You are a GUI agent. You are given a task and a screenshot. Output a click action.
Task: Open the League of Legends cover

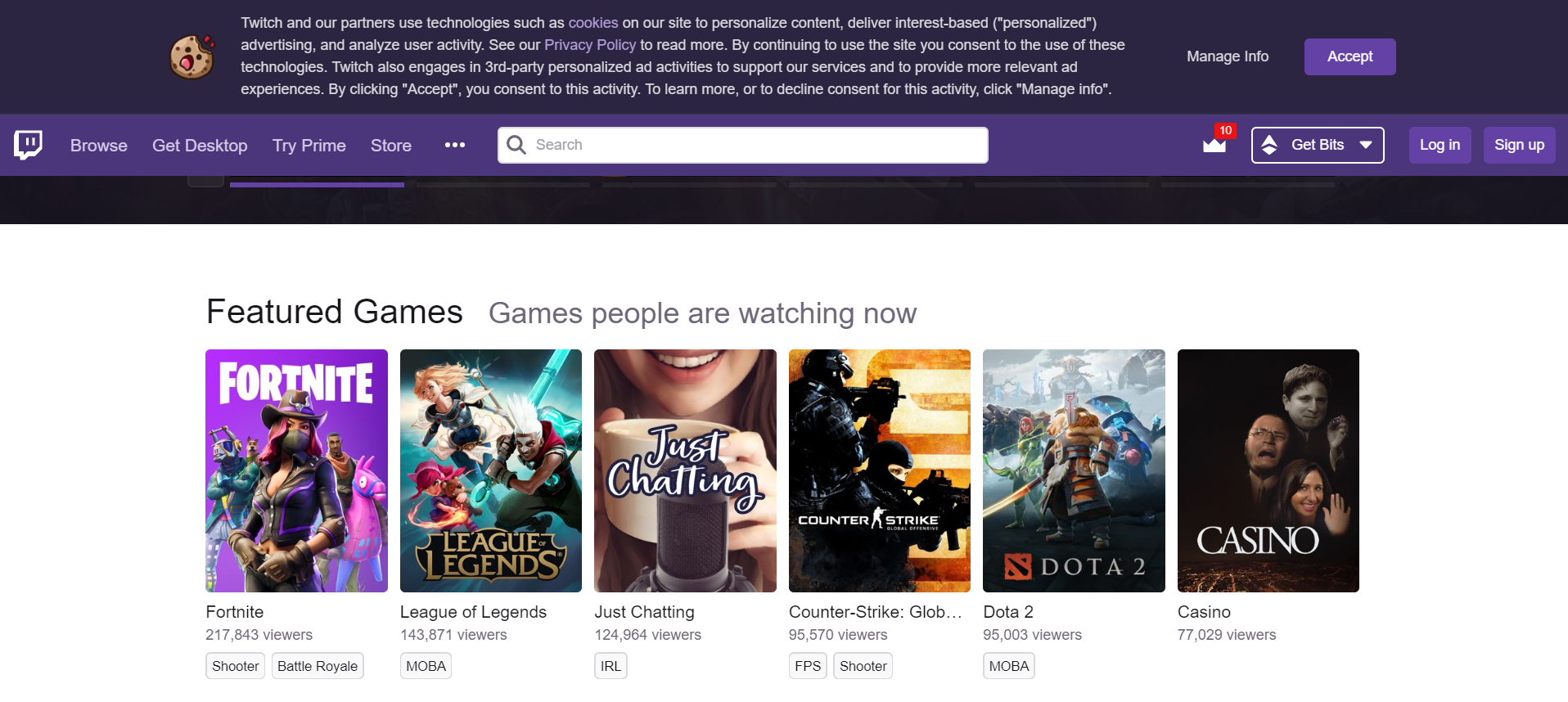pyautogui.click(x=491, y=470)
